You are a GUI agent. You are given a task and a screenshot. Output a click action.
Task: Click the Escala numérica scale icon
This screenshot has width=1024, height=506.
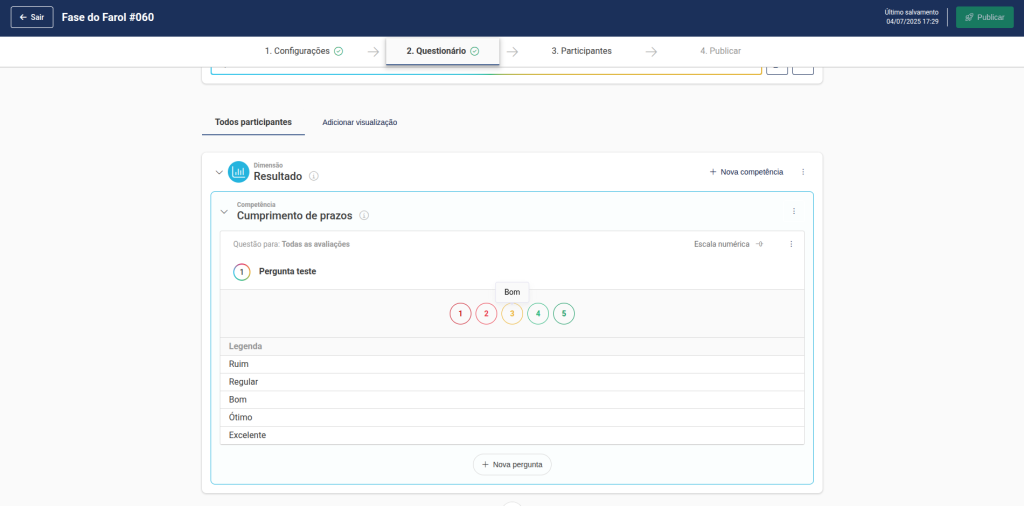click(x=760, y=244)
